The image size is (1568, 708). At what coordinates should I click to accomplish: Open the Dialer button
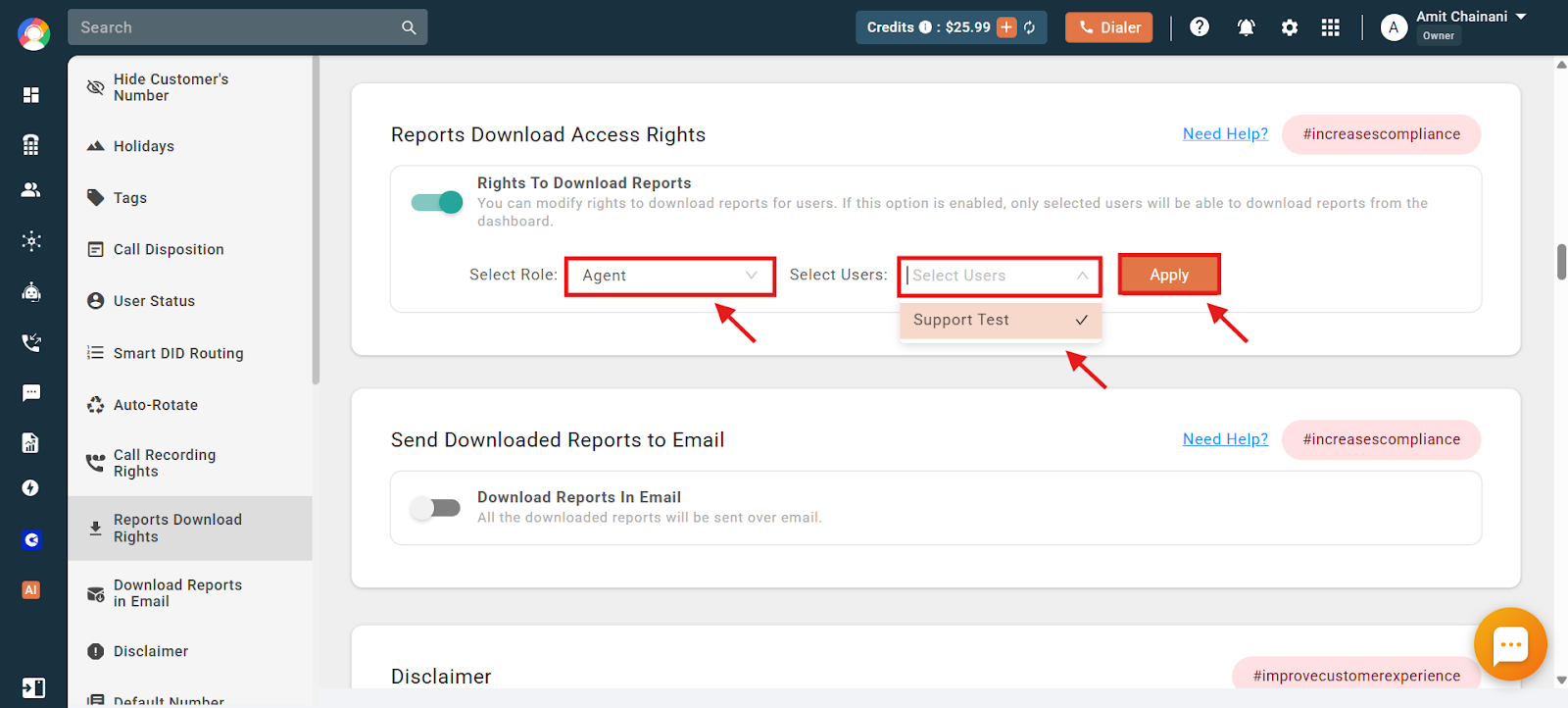point(1109,27)
